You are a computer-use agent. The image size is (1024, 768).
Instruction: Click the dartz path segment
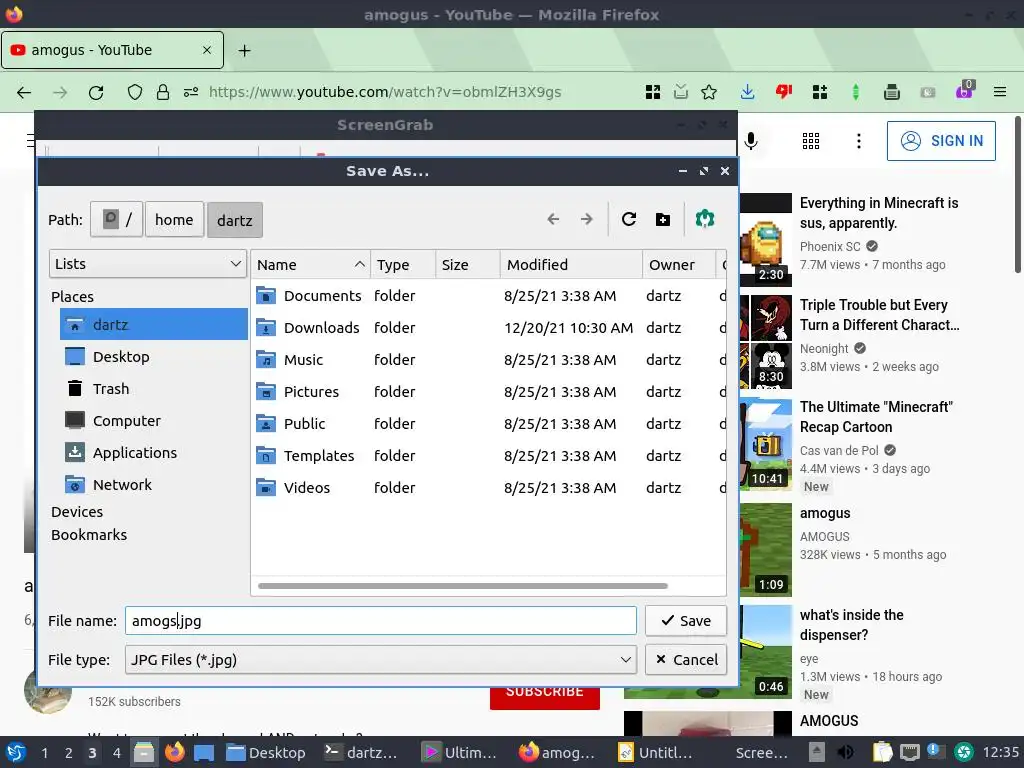[x=234, y=220]
